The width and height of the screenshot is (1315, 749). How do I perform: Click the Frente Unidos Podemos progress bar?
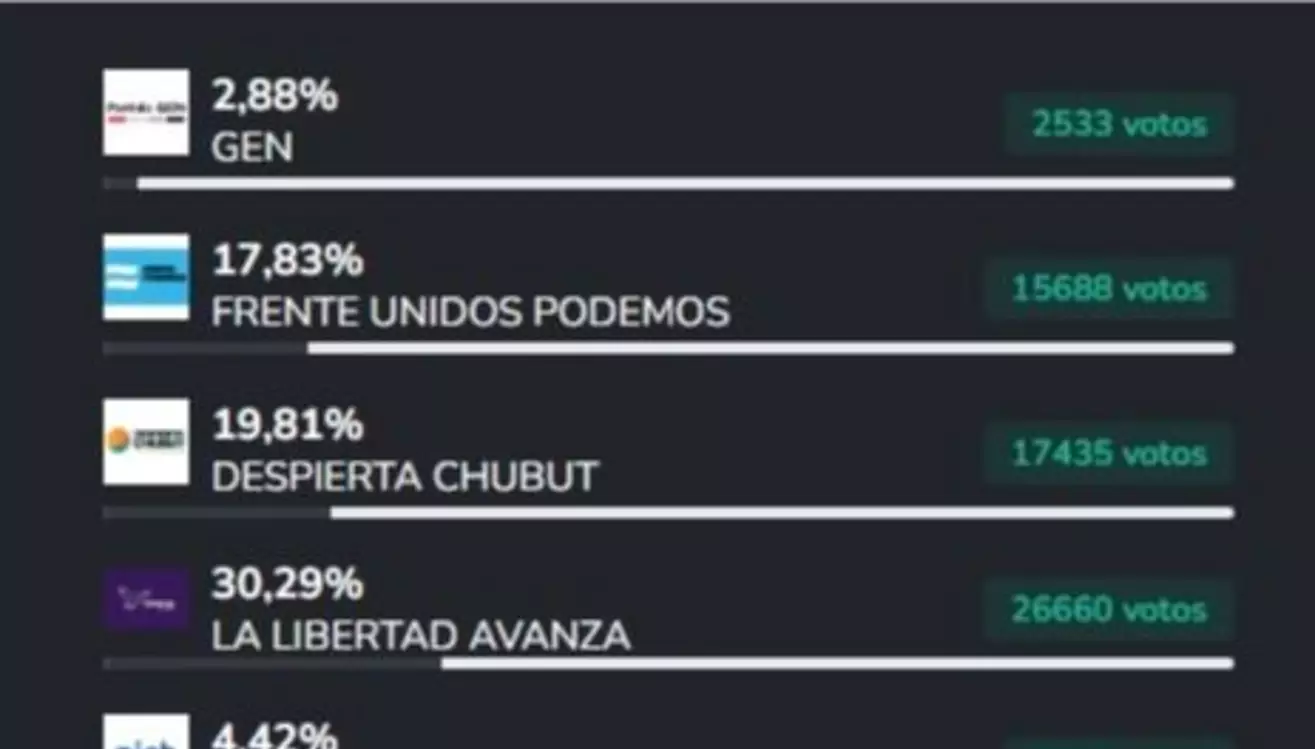(x=668, y=348)
